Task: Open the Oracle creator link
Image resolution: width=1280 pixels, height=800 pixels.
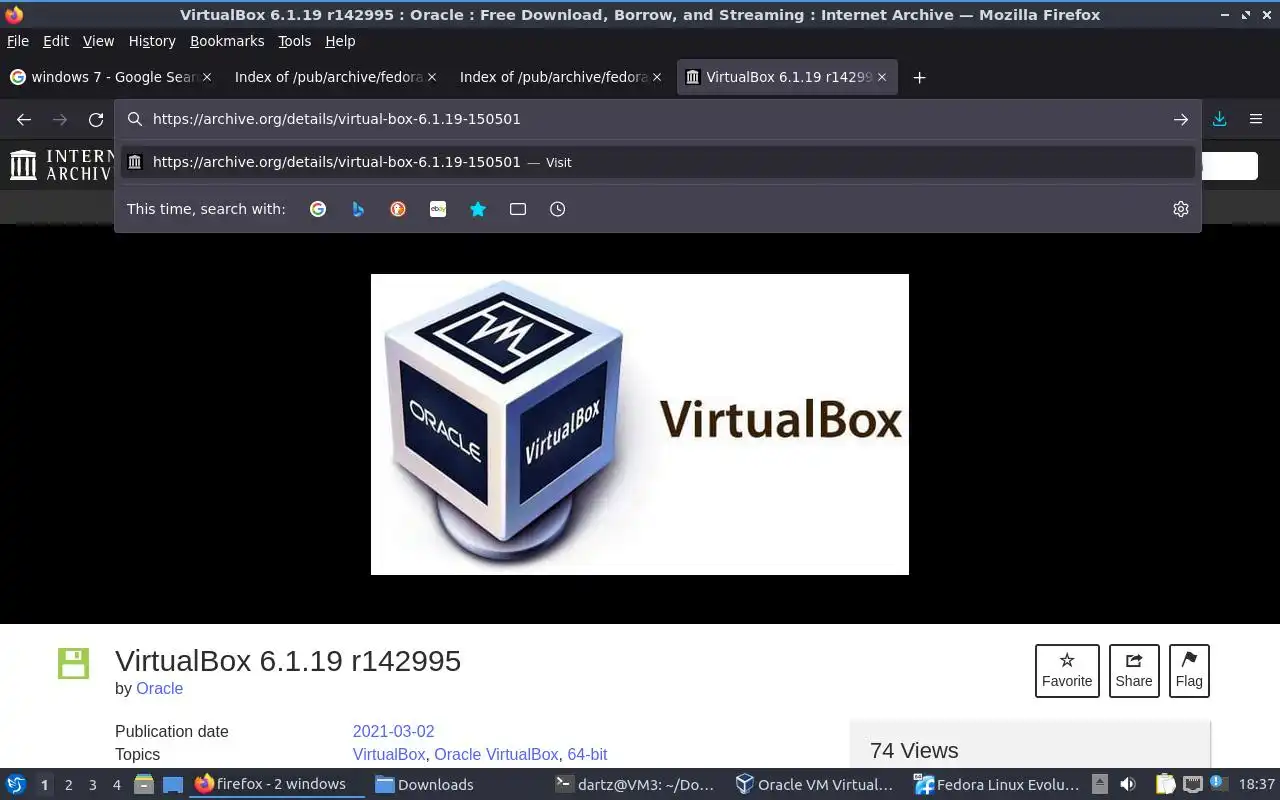Action: [159, 688]
